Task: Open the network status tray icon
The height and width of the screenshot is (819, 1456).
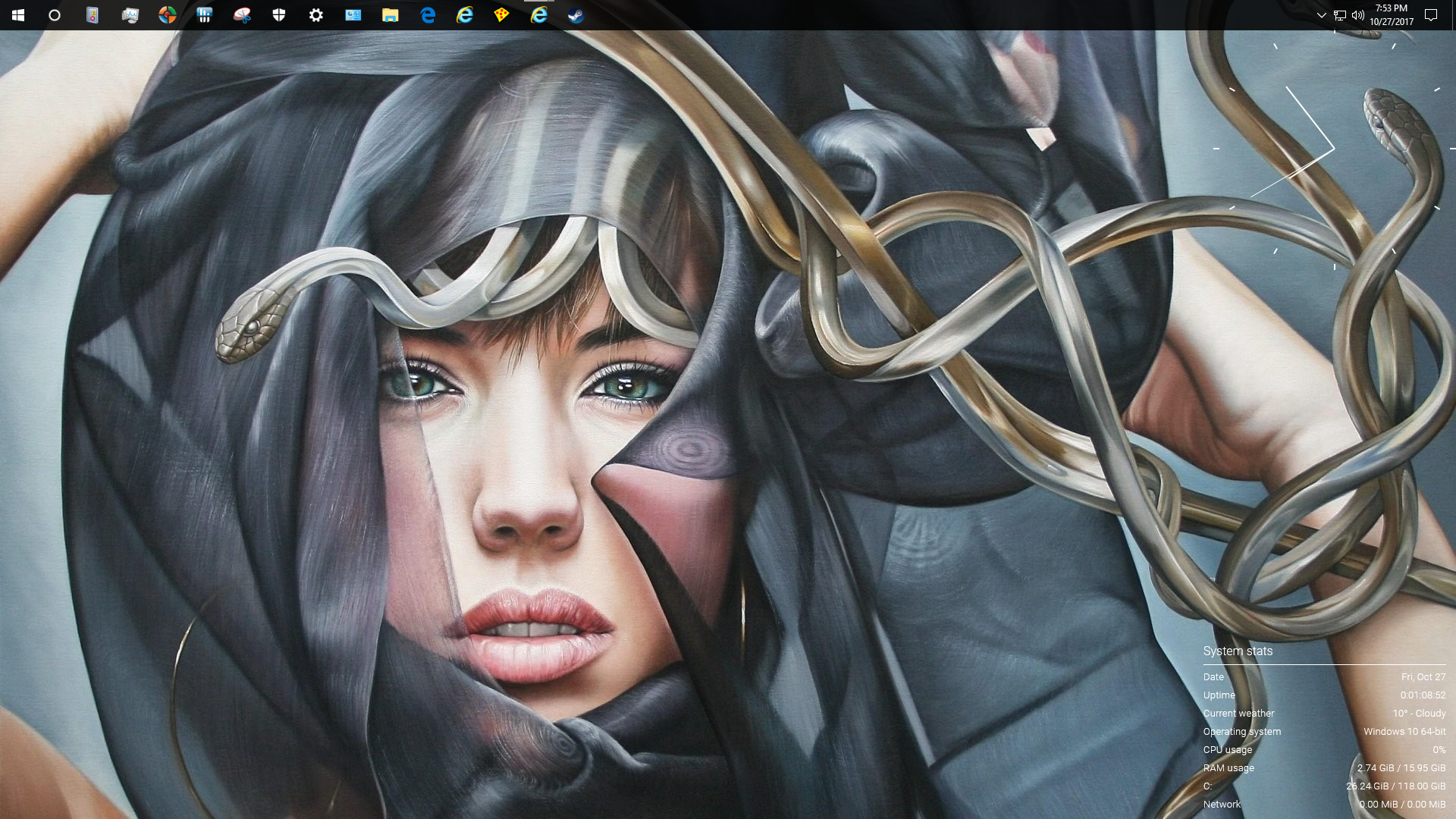Action: coord(1340,15)
